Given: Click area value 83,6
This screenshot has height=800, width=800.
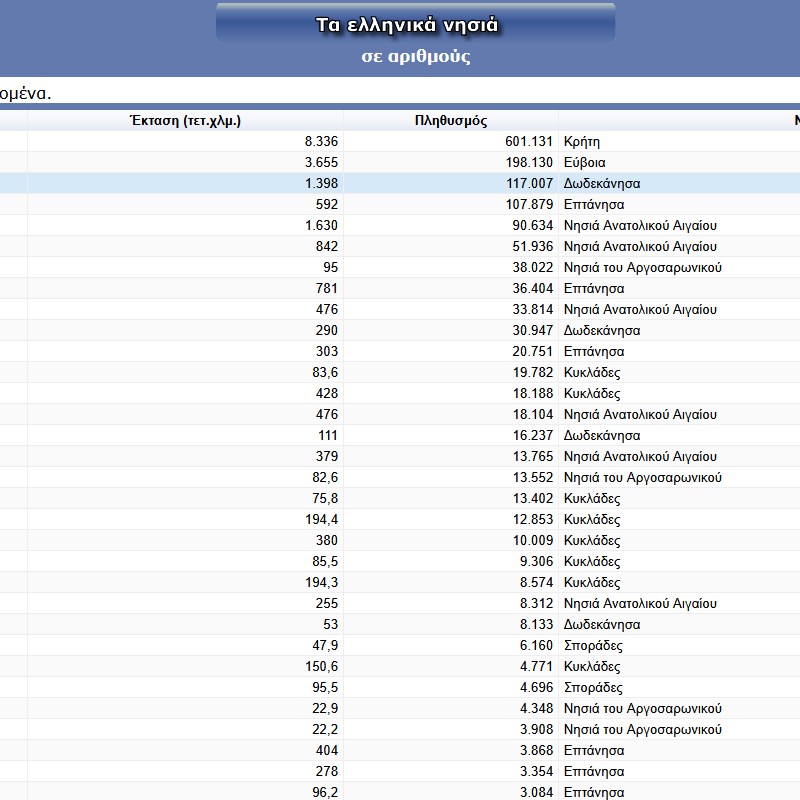Looking at the screenshot, I should (325, 372).
